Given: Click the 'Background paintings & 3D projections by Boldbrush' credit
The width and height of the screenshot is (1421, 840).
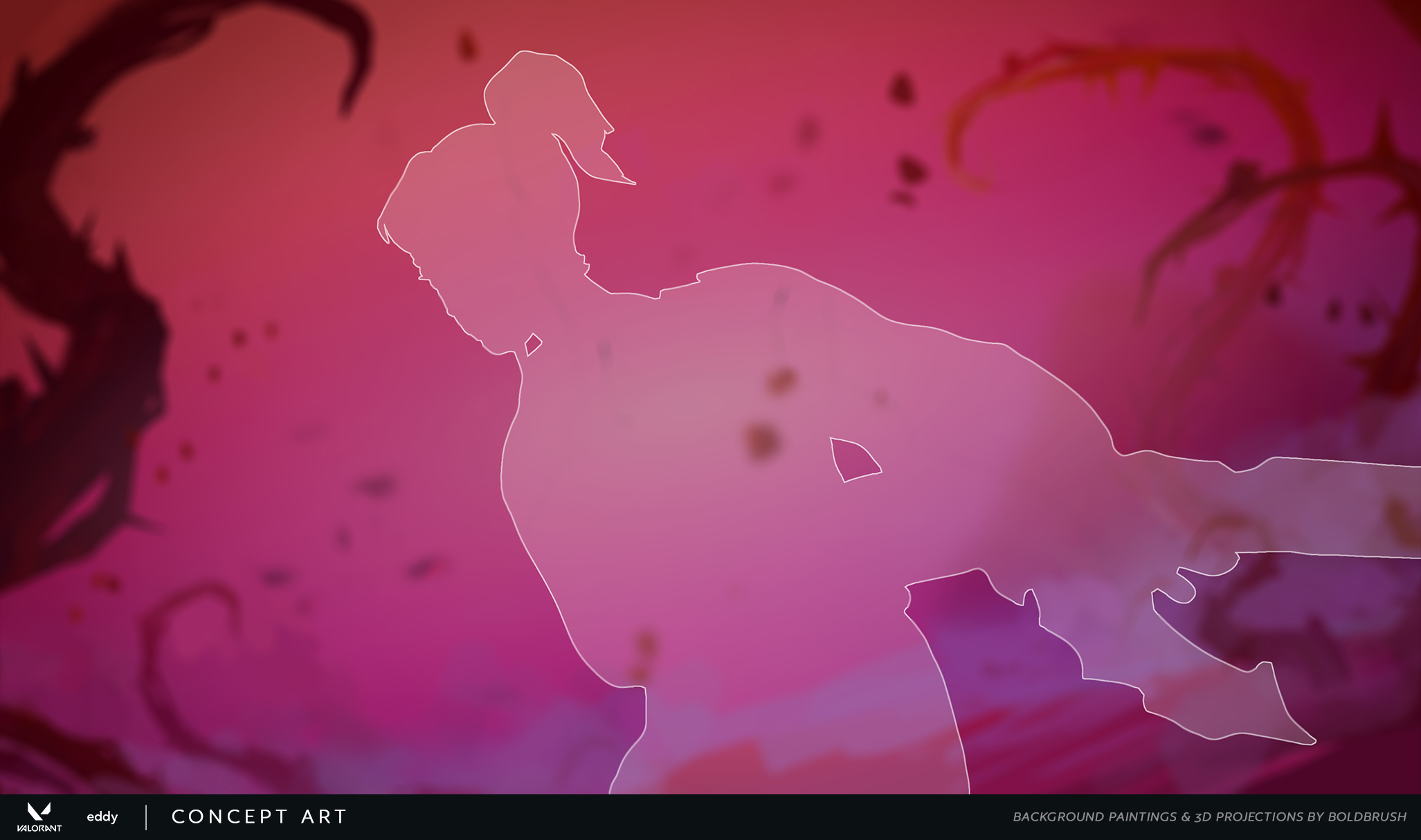Looking at the screenshot, I should (x=1209, y=817).
